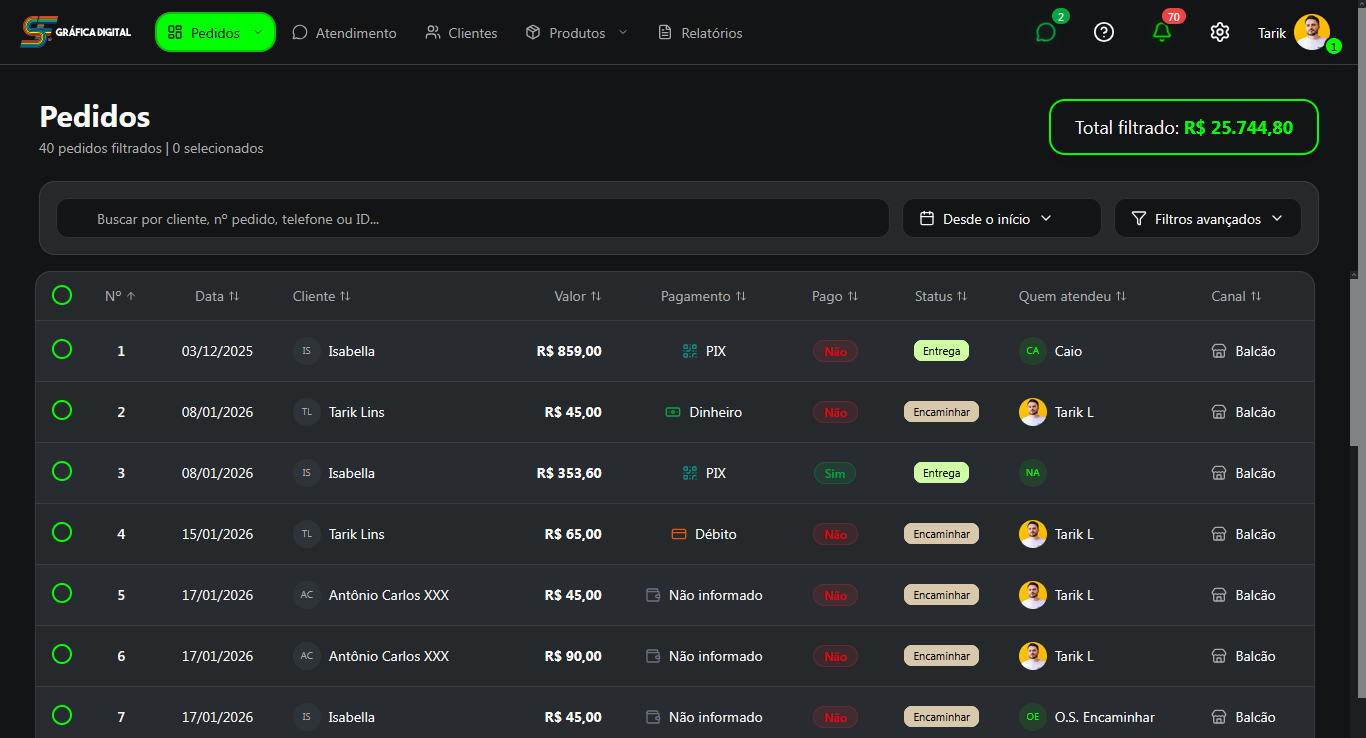Click the Gráfica Digital logo
This screenshot has width=1366, height=738.
75,31
